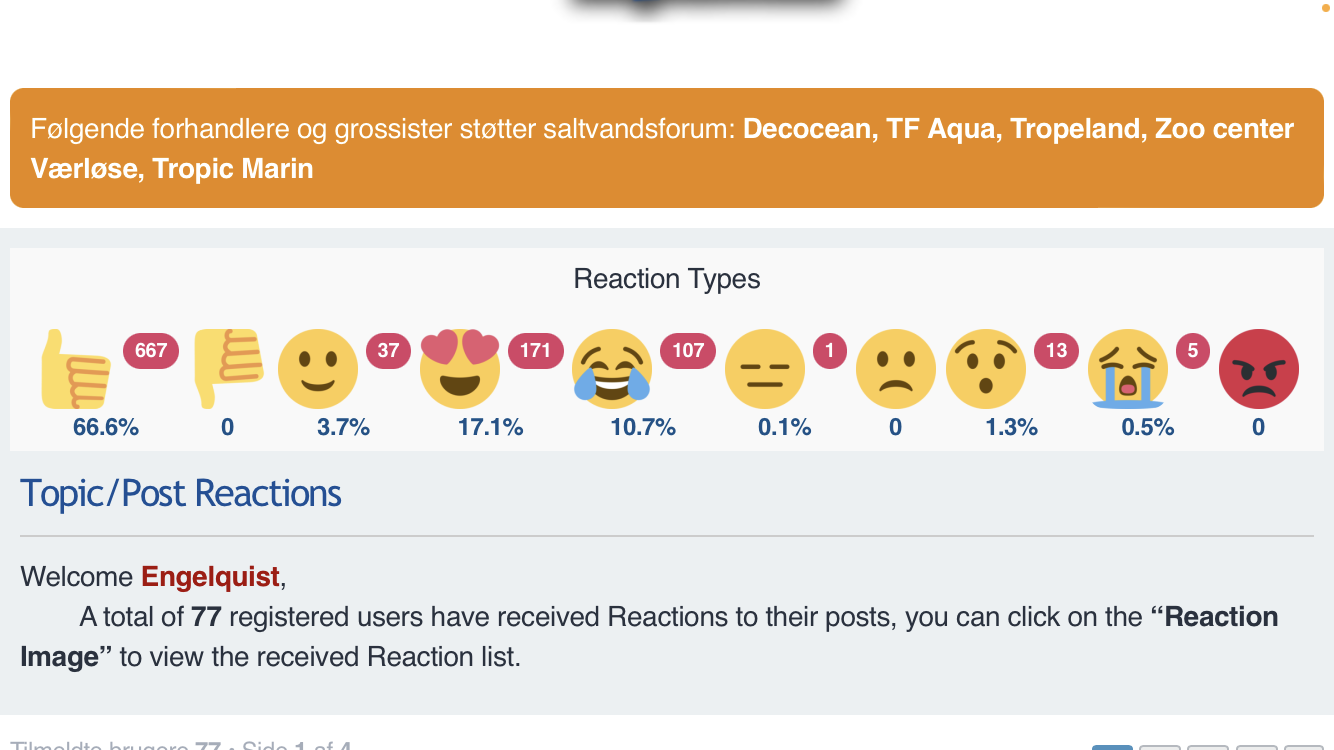Select the smiling face reaction
1334x750 pixels.
coord(317,369)
